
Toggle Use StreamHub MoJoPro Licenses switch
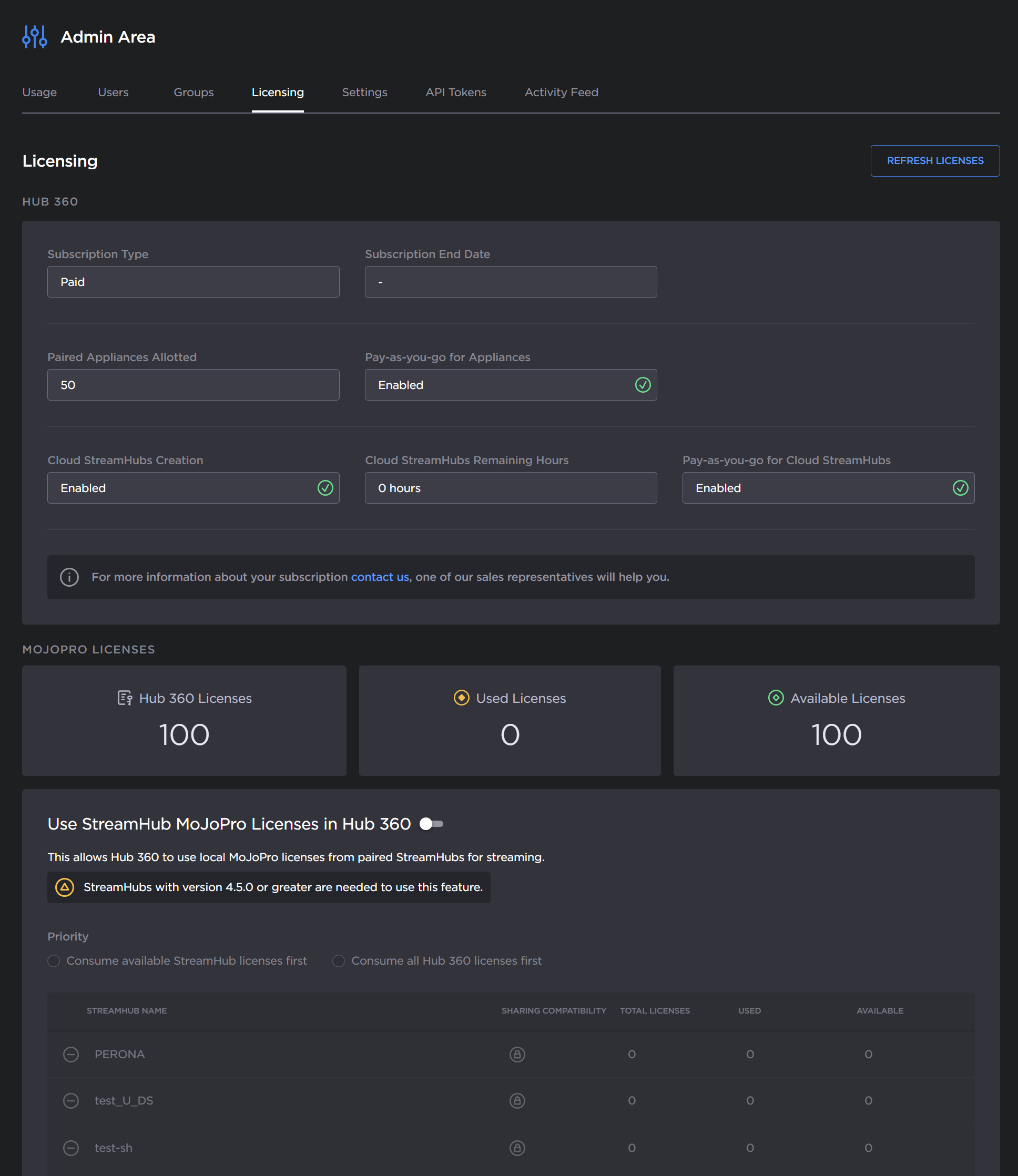pos(431,824)
